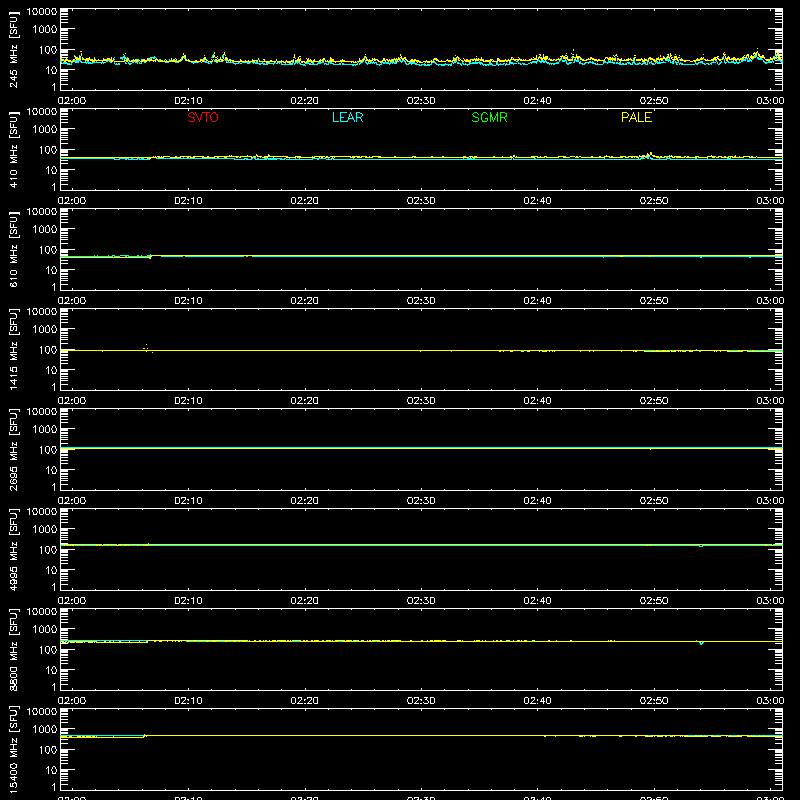
Task: Select the '410 MHz [SFU]' axis label
Action: click(13, 150)
